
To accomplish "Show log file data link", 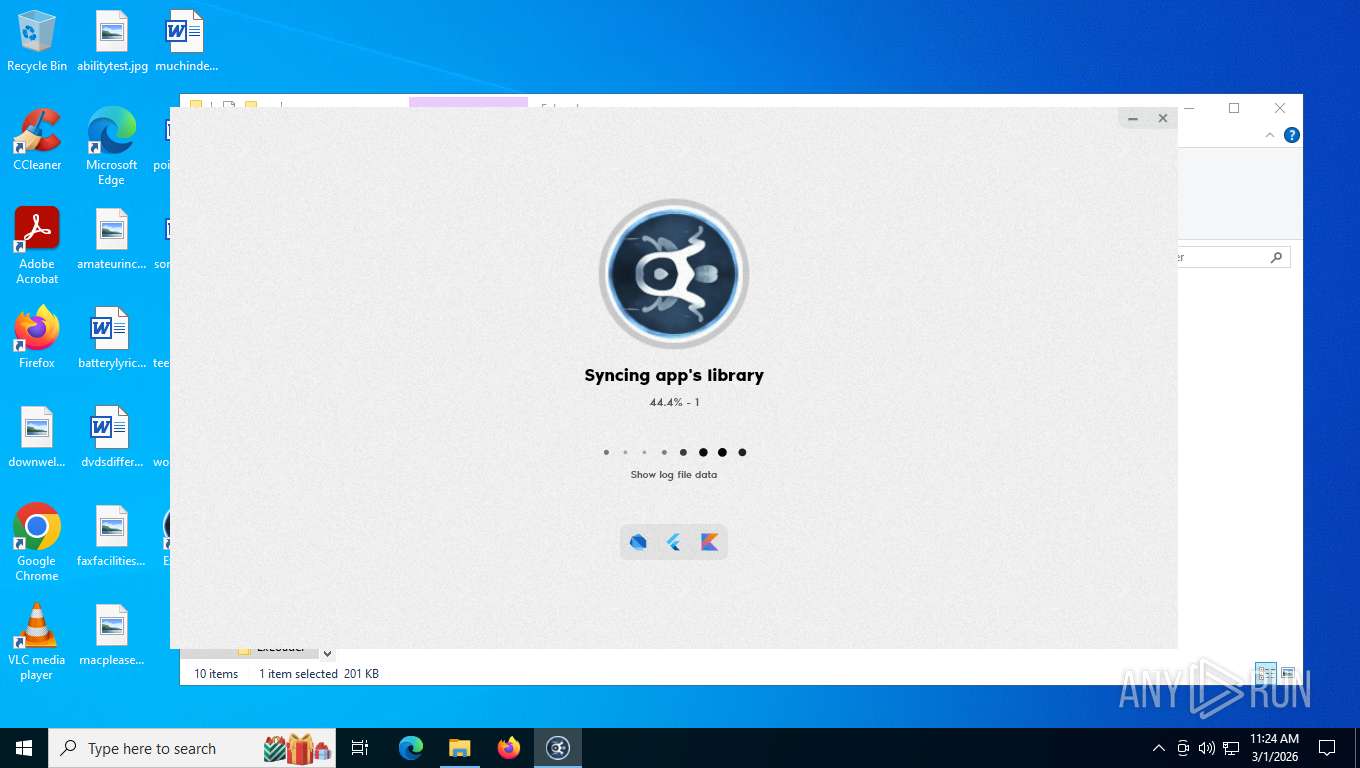I will coord(674,475).
